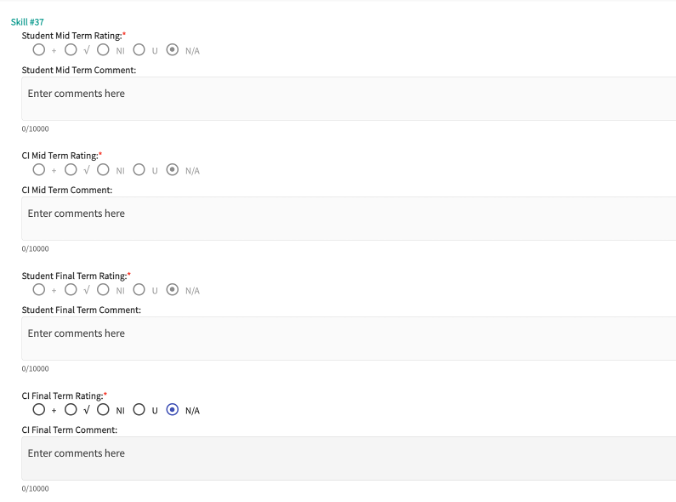
Task: Select '+' for Student Final Term Rating
Action: click(x=38, y=289)
